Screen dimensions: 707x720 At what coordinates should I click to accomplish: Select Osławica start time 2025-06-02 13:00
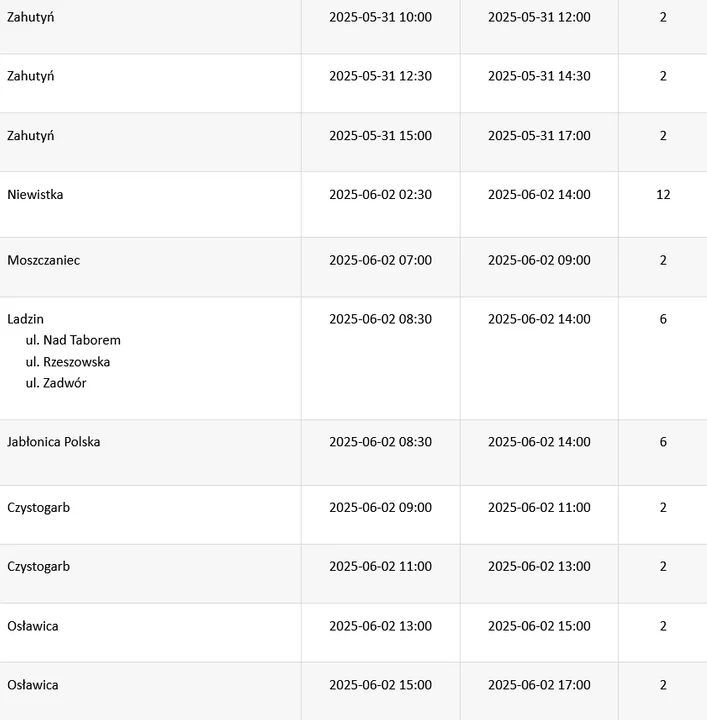pos(381,626)
